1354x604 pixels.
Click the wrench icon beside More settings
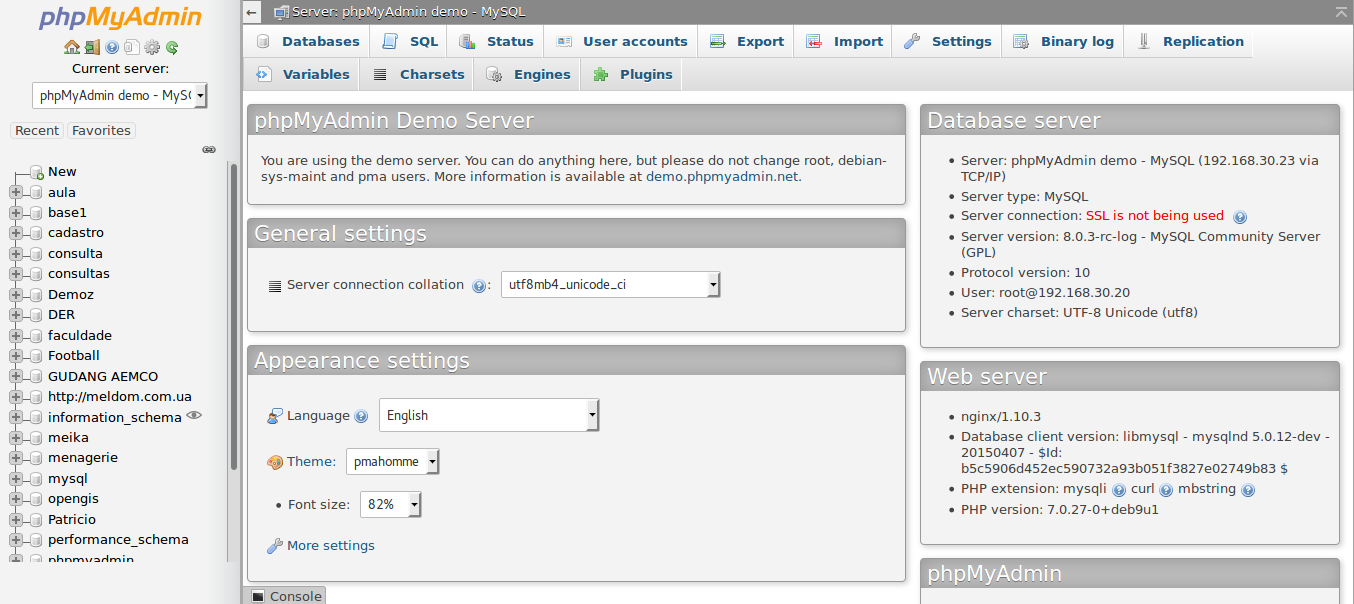[275, 546]
